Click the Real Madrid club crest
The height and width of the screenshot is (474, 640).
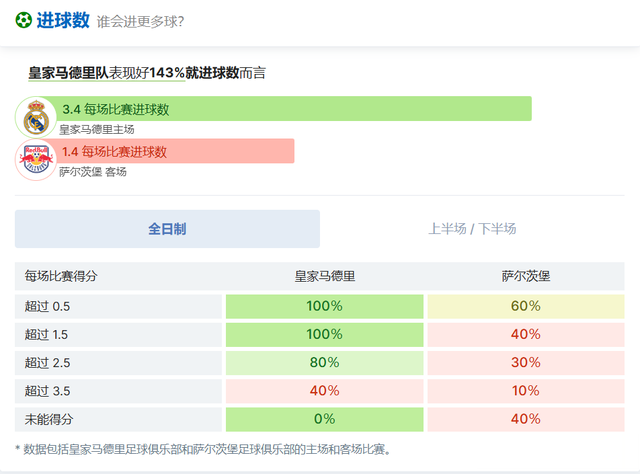36,118
